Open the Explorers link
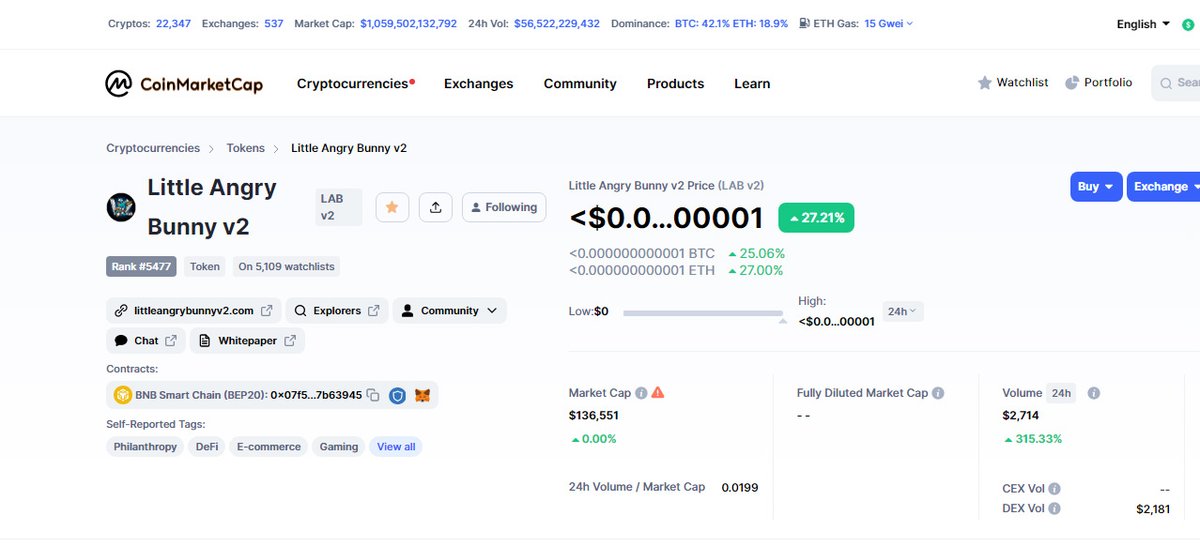The width and height of the screenshot is (1200, 546). click(337, 311)
